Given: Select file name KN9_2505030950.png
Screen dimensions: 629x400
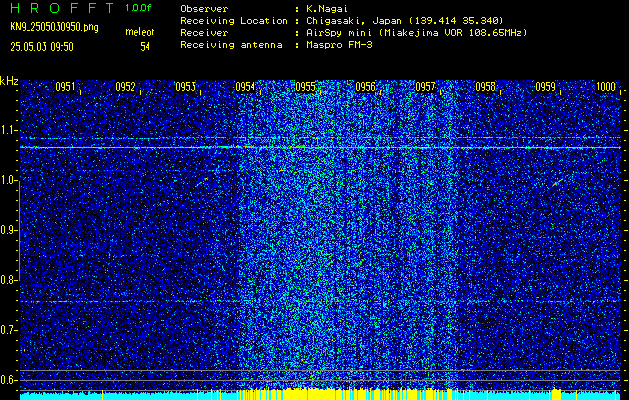Looking at the screenshot, I should coord(54,27).
